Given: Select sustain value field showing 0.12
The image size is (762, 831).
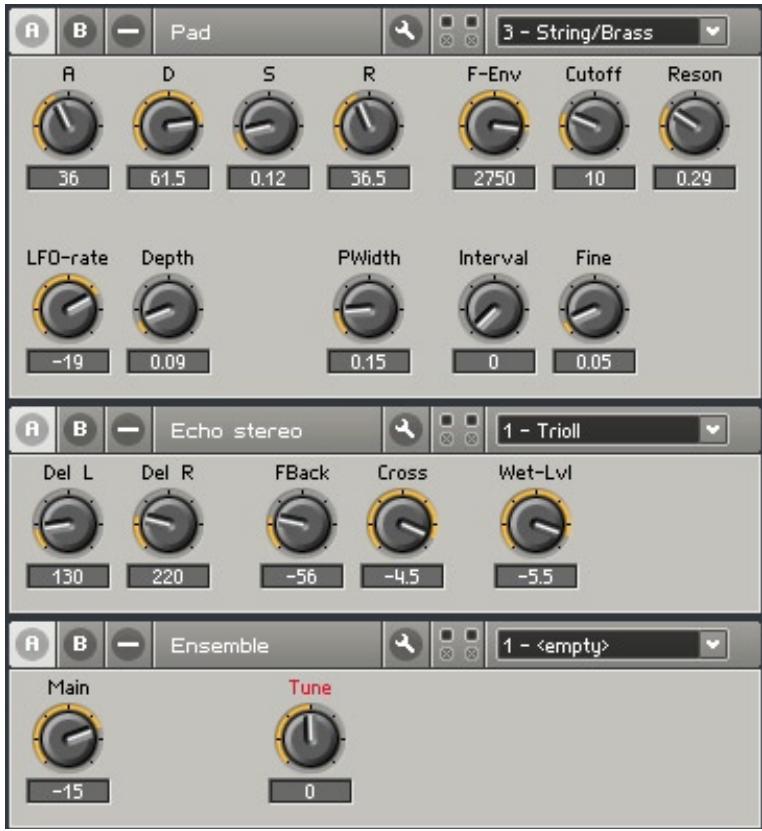Looking at the screenshot, I should coord(269,178).
